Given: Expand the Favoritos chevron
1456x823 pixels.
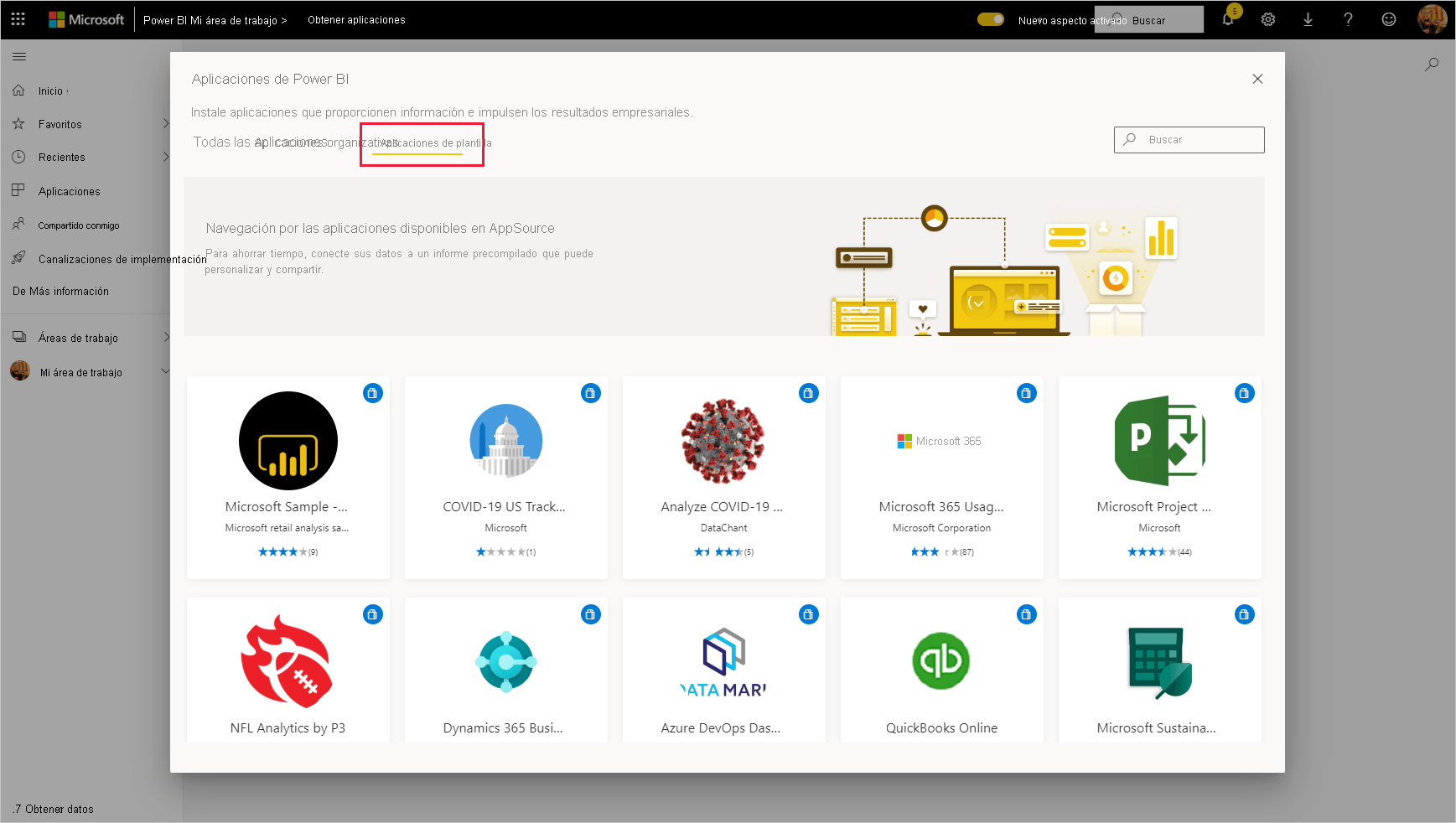Looking at the screenshot, I should pyautogui.click(x=166, y=123).
